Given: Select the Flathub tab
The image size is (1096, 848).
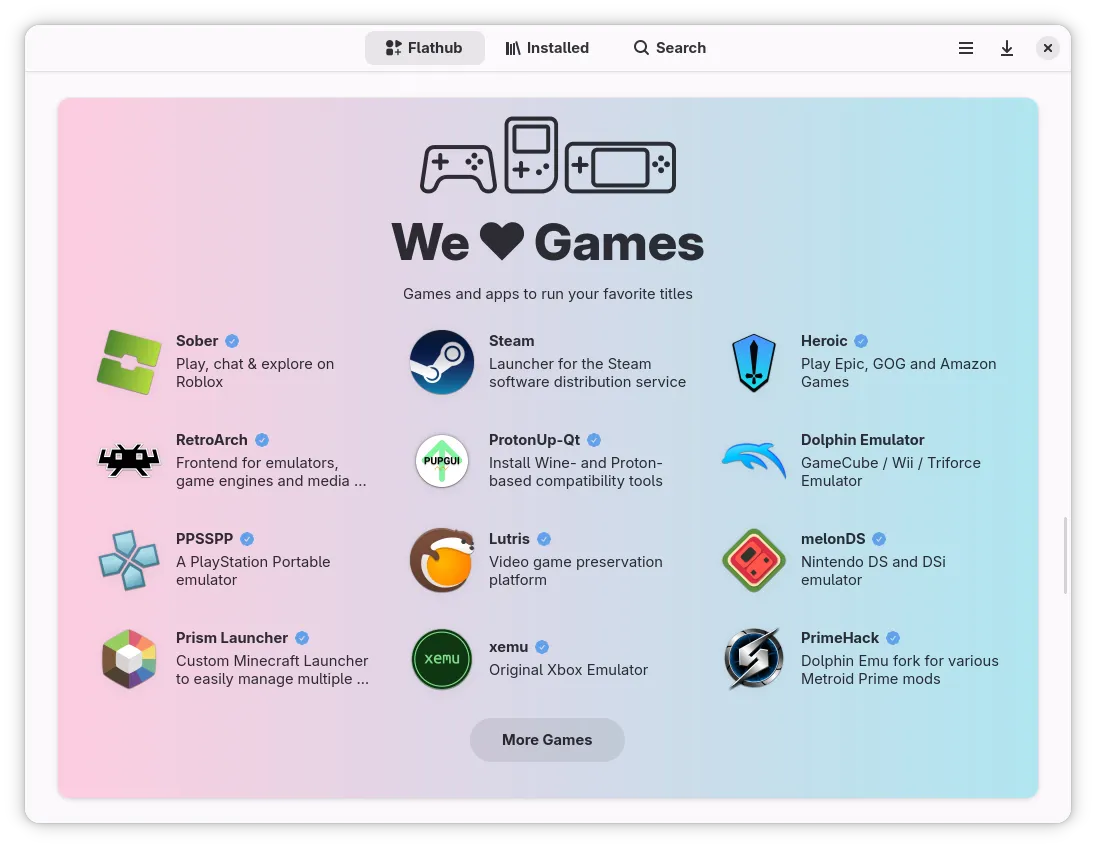Looking at the screenshot, I should 425,48.
